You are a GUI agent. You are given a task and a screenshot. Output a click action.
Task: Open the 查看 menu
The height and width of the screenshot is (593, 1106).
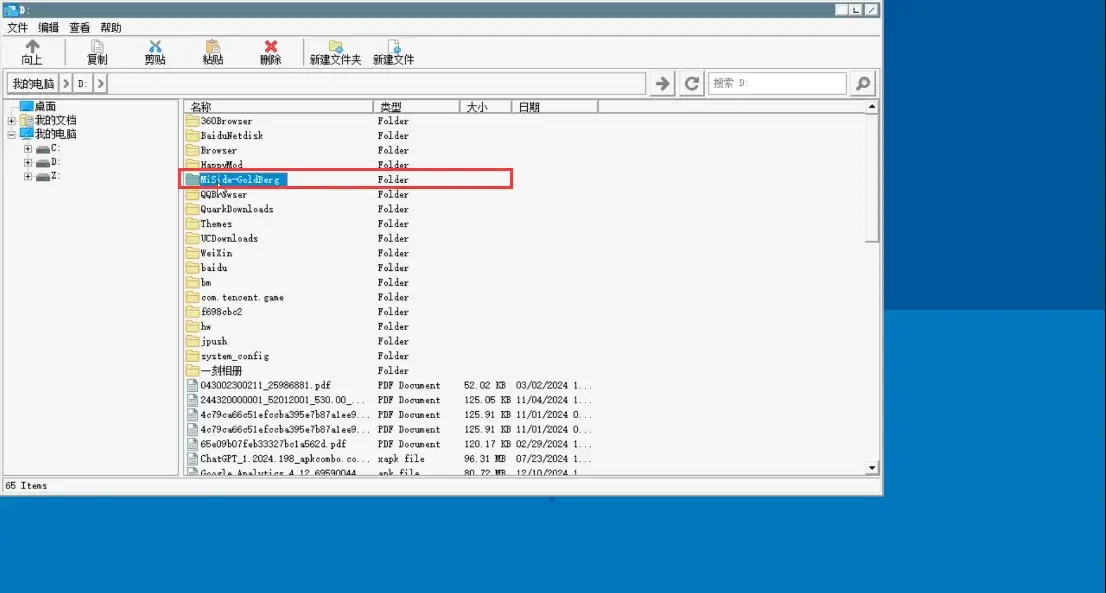click(x=79, y=28)
